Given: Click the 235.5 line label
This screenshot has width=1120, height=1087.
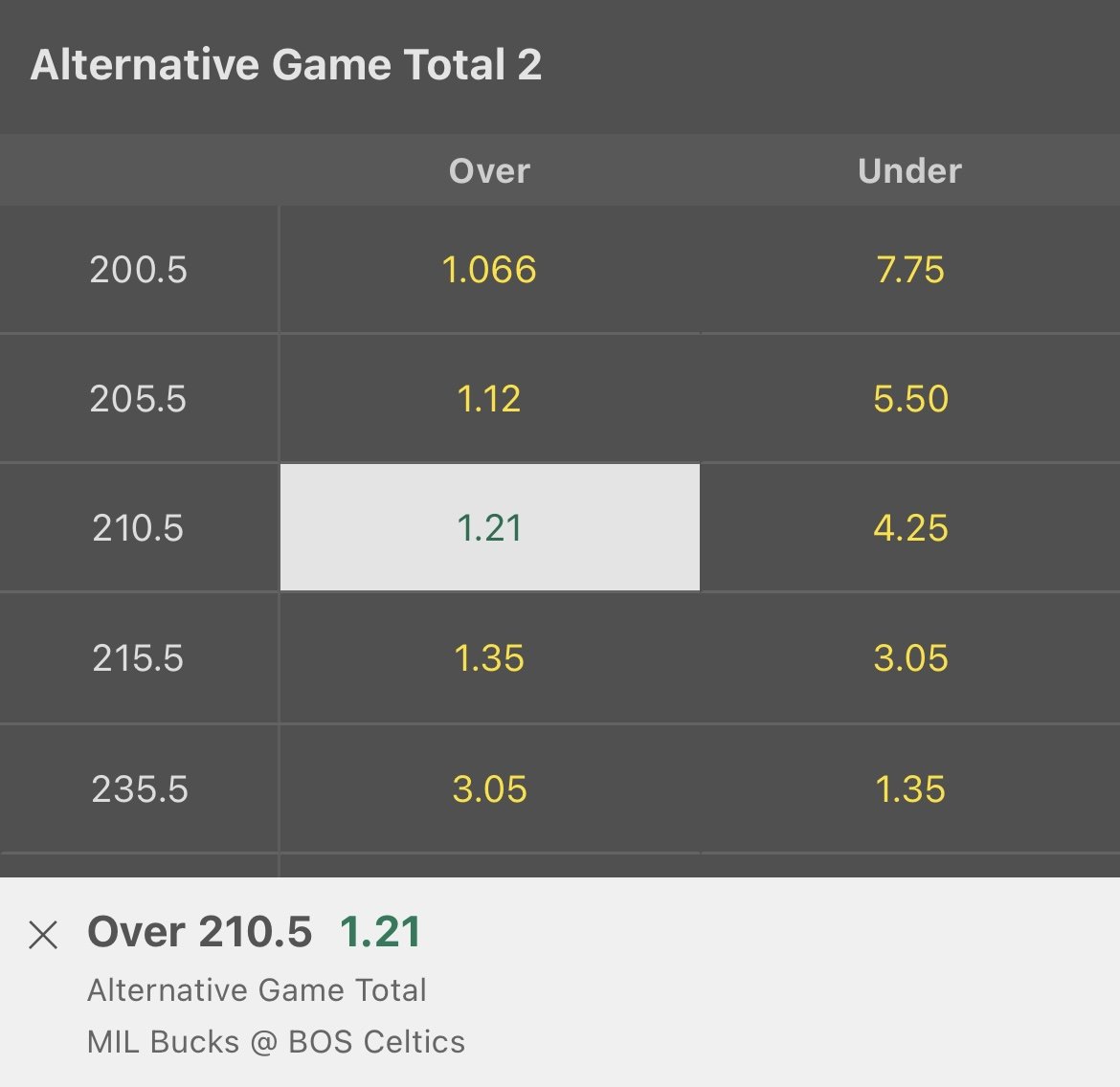Looking at the screenshot, I should [x=140, y=789].
